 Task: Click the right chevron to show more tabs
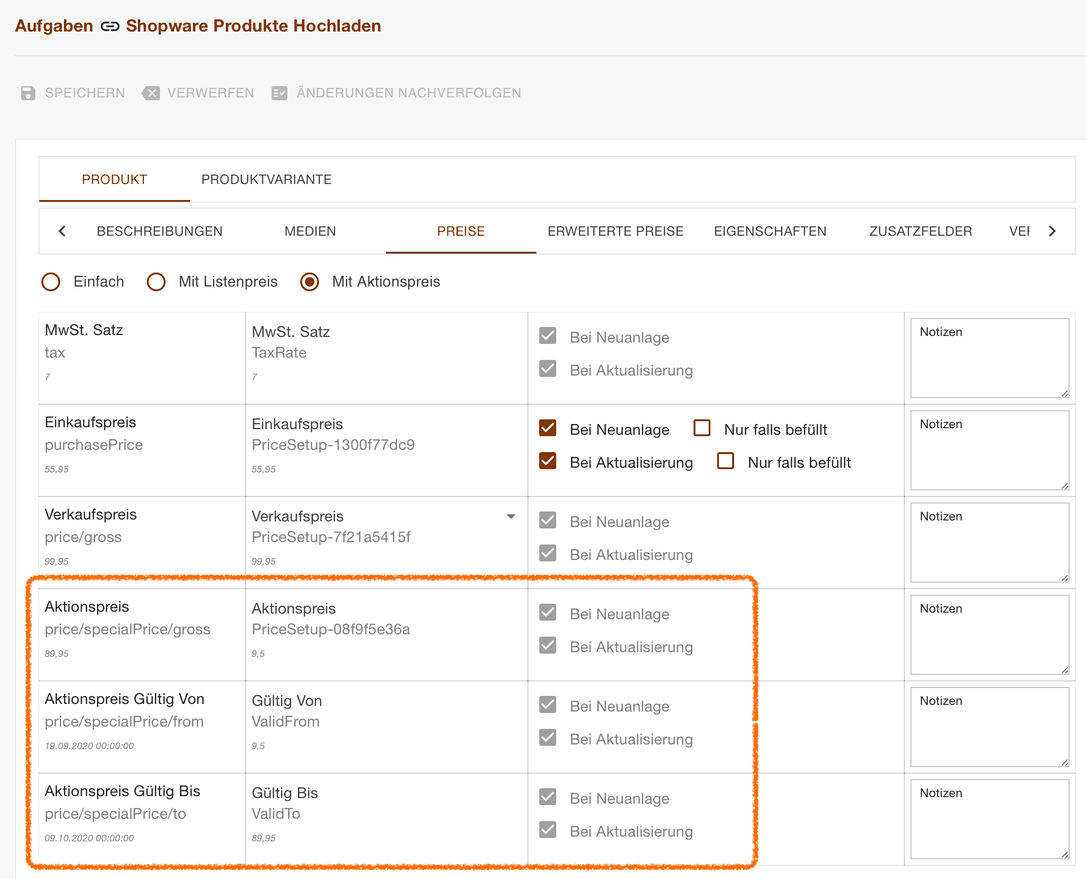(x=1052, y=231)
